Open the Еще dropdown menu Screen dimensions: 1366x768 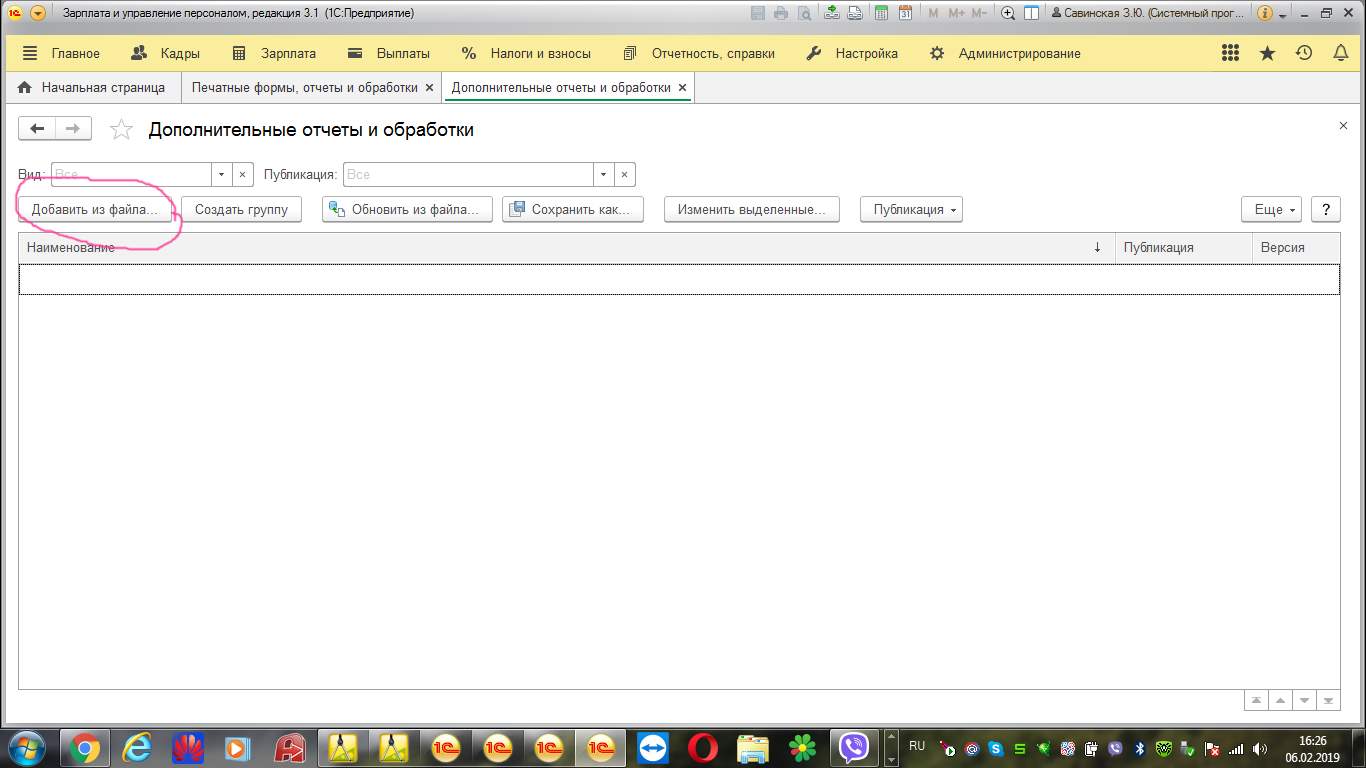pos(1271,209)
